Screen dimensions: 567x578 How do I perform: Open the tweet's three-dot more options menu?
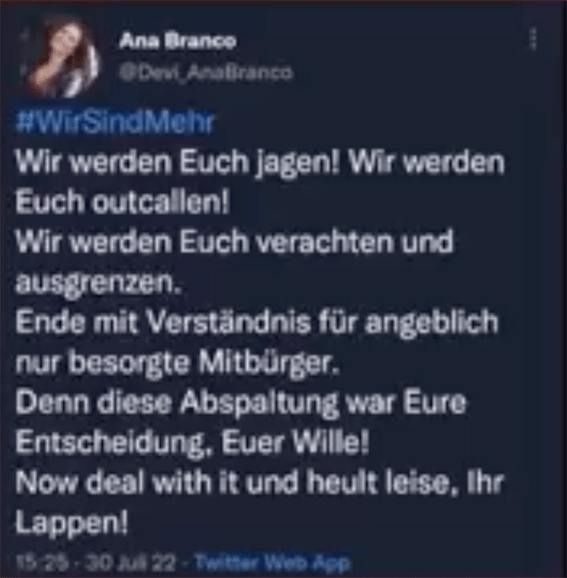point(533,38)
